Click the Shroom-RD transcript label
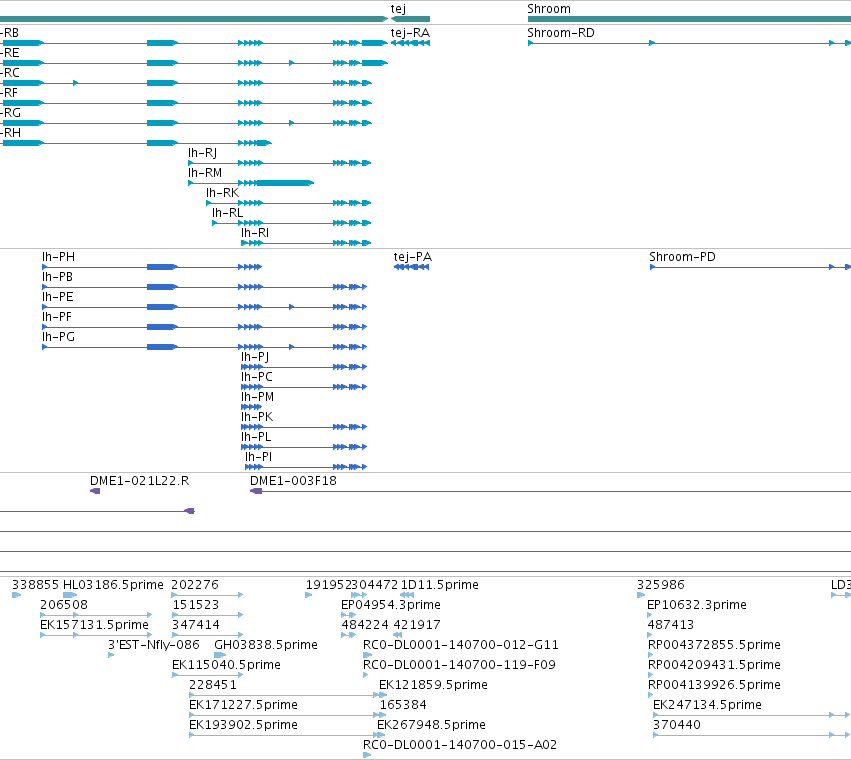 [x=561, y=33]
